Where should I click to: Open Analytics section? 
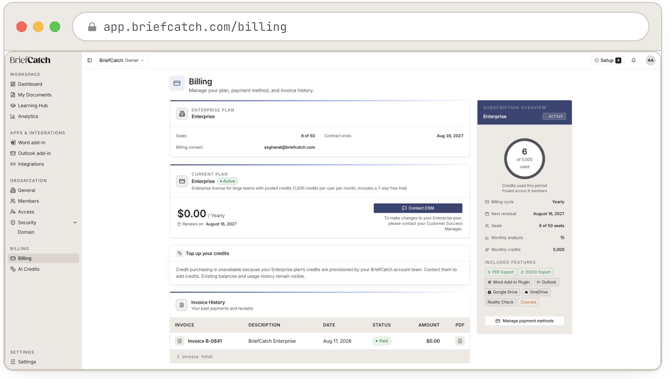(24, 116)
